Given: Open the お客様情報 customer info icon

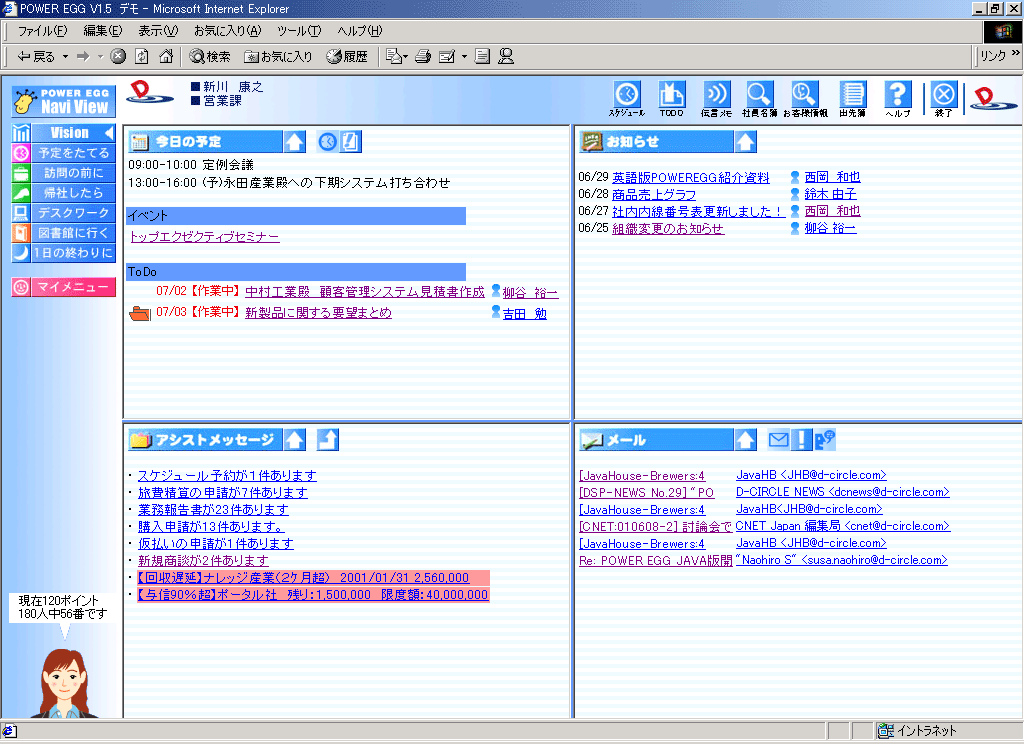Looking at the screenshot, I should (805, 99).
